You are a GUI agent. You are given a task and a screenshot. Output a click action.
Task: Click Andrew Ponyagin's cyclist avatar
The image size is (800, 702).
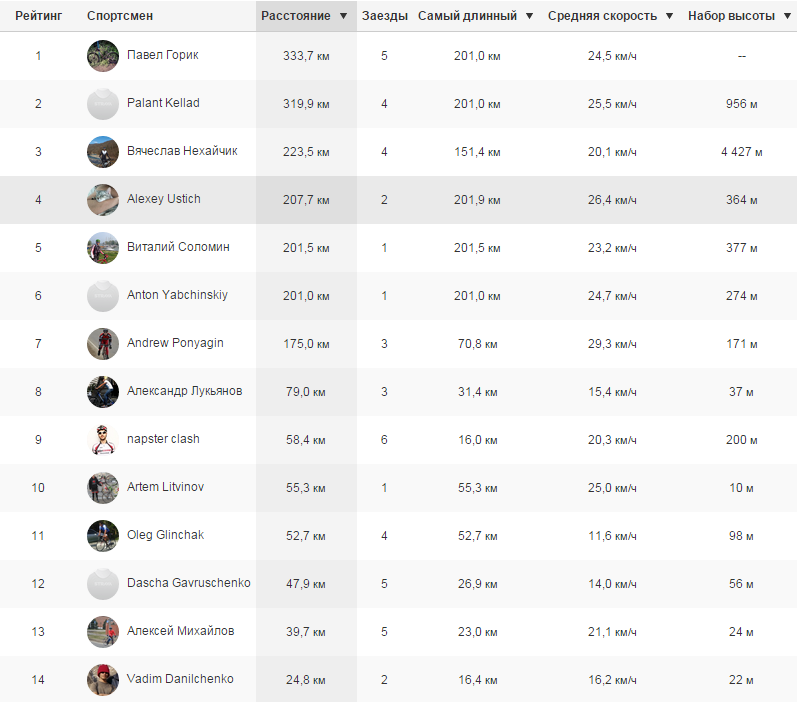[x=103, y=344]
